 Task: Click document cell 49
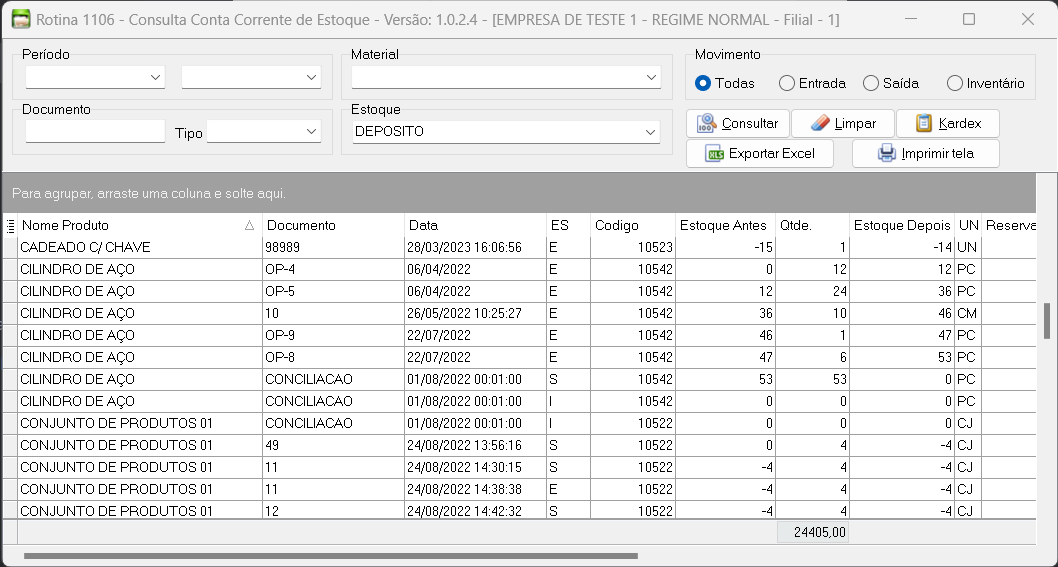click(333, 445)
